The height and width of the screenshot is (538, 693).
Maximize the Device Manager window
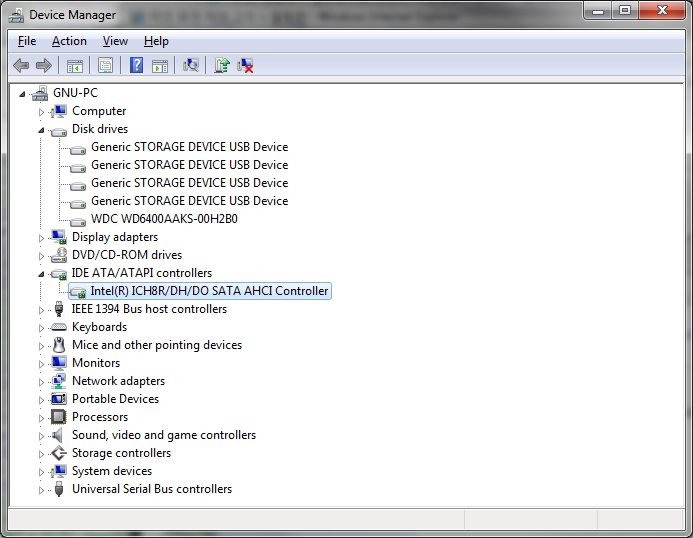point(624,11)
